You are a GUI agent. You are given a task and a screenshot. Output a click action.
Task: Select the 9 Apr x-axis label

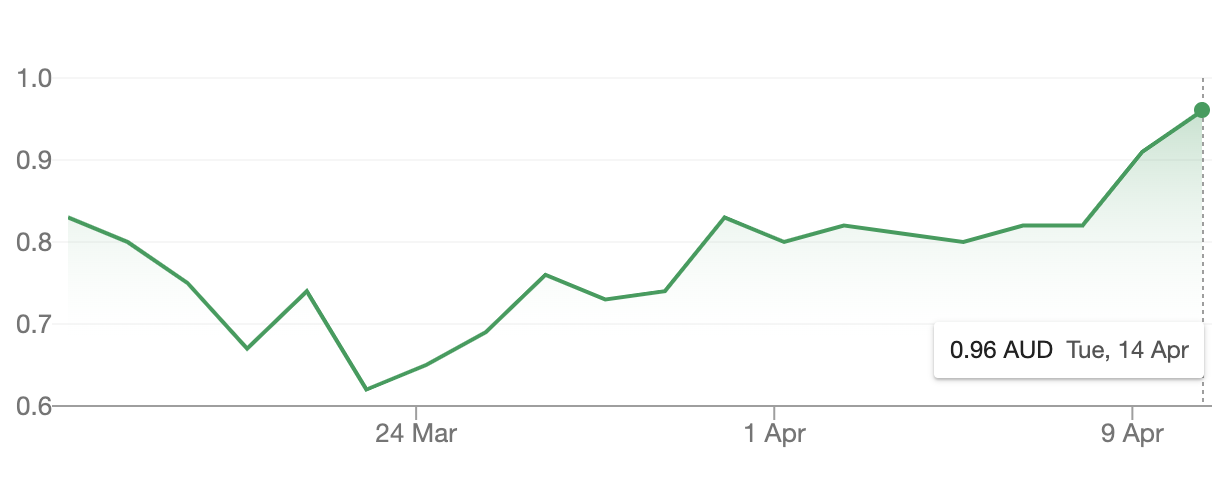(1133, 434)
